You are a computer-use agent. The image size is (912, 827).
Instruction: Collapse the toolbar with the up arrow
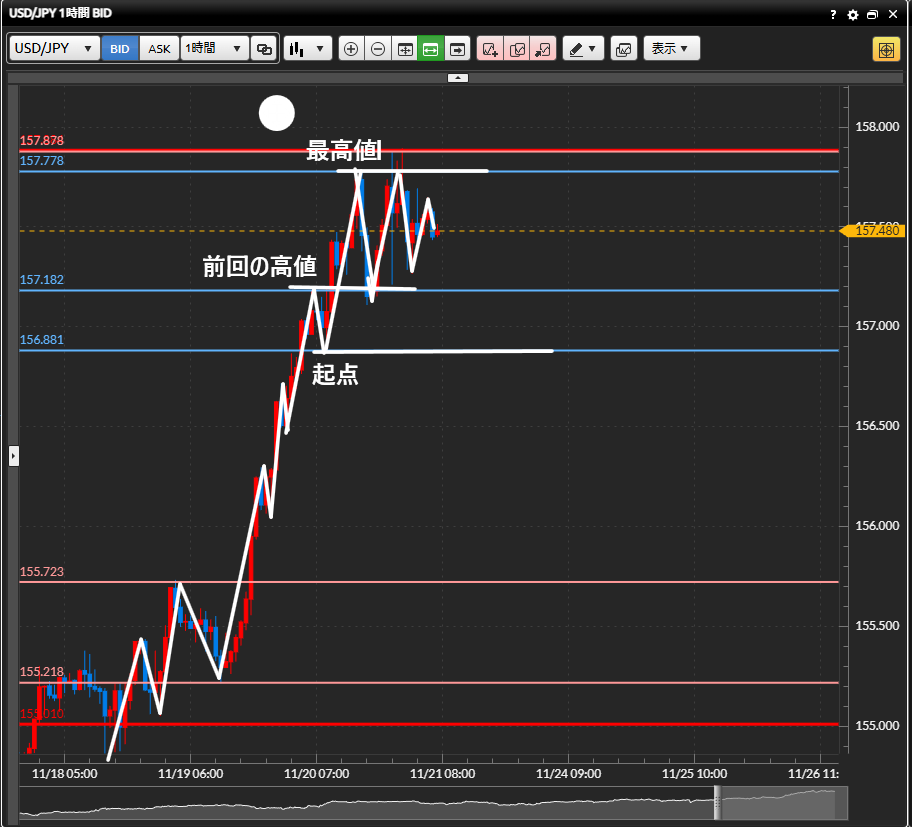click(457, 77)
